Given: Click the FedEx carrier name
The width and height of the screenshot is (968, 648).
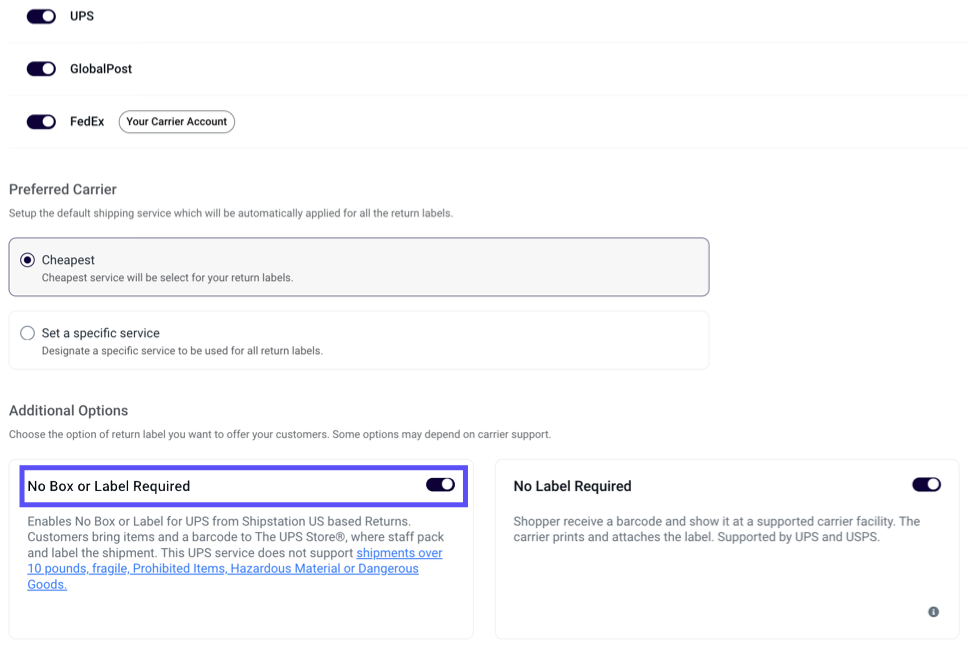Looking at the screenshot, I should 87,121.
